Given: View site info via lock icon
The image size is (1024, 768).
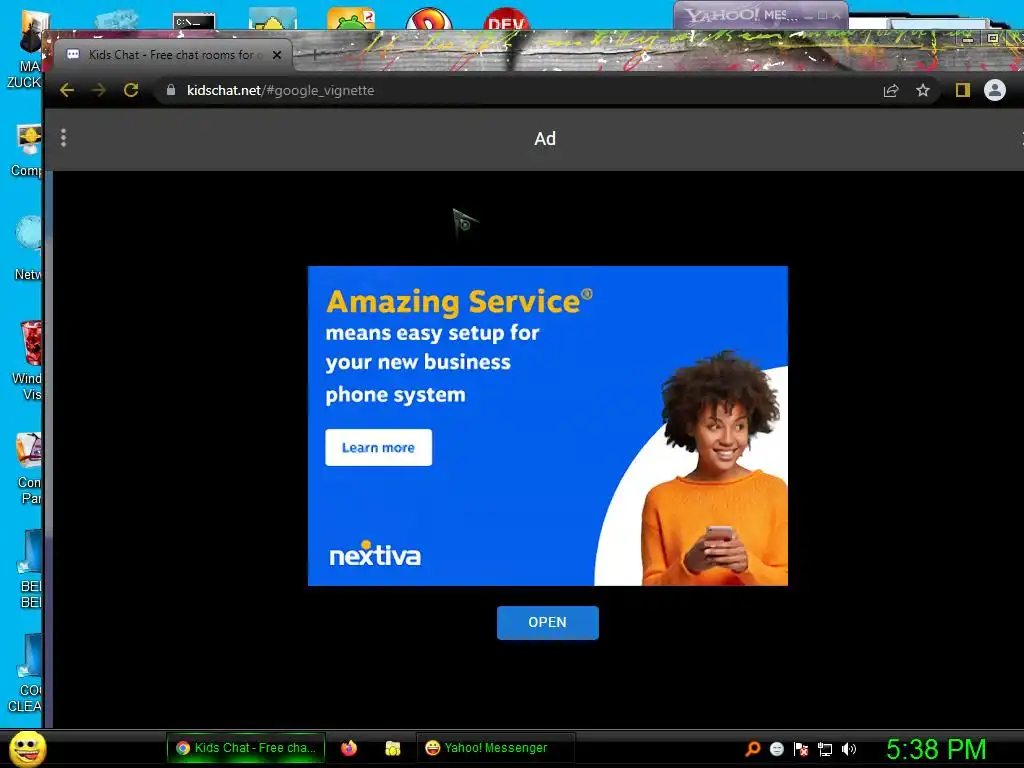Looking at the screenshot, I should (171, 90).
